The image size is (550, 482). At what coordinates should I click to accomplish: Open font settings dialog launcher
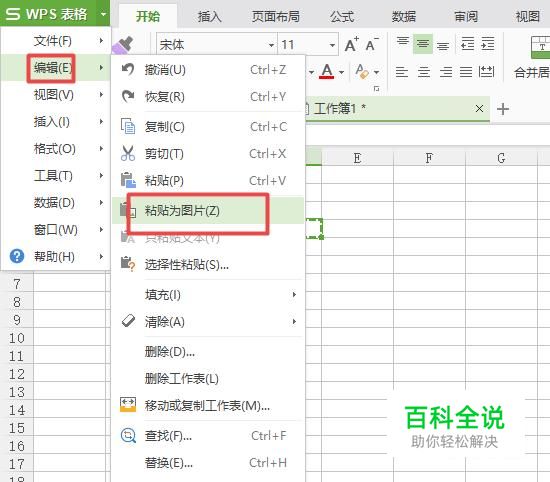(x=376, y=89)
